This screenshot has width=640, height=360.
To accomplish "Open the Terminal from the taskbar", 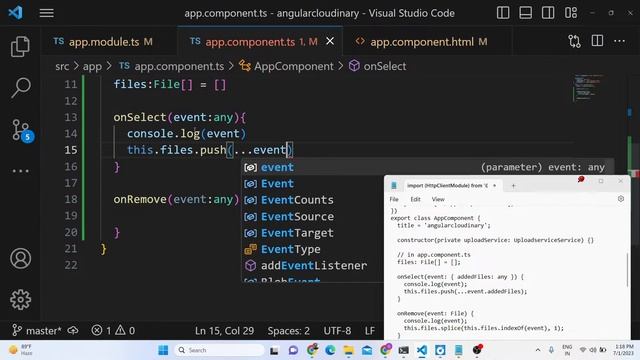I will 403,350.
